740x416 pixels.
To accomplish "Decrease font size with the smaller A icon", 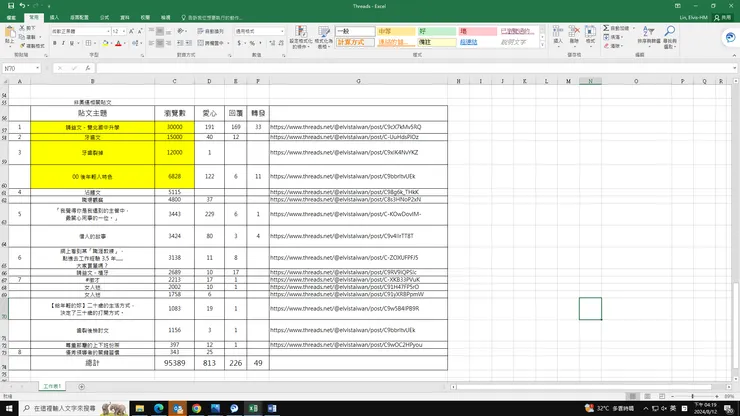I will click(x=140, y=31).
